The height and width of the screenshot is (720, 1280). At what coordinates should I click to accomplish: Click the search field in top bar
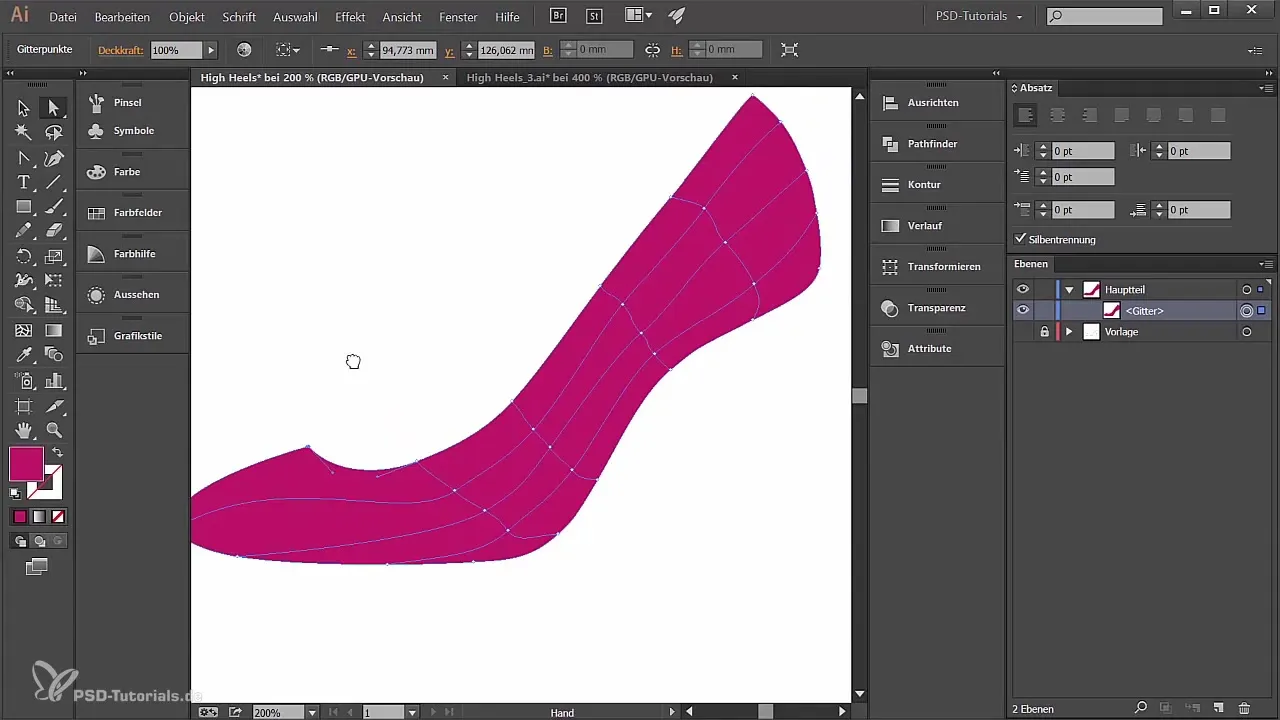point(1104,16)
